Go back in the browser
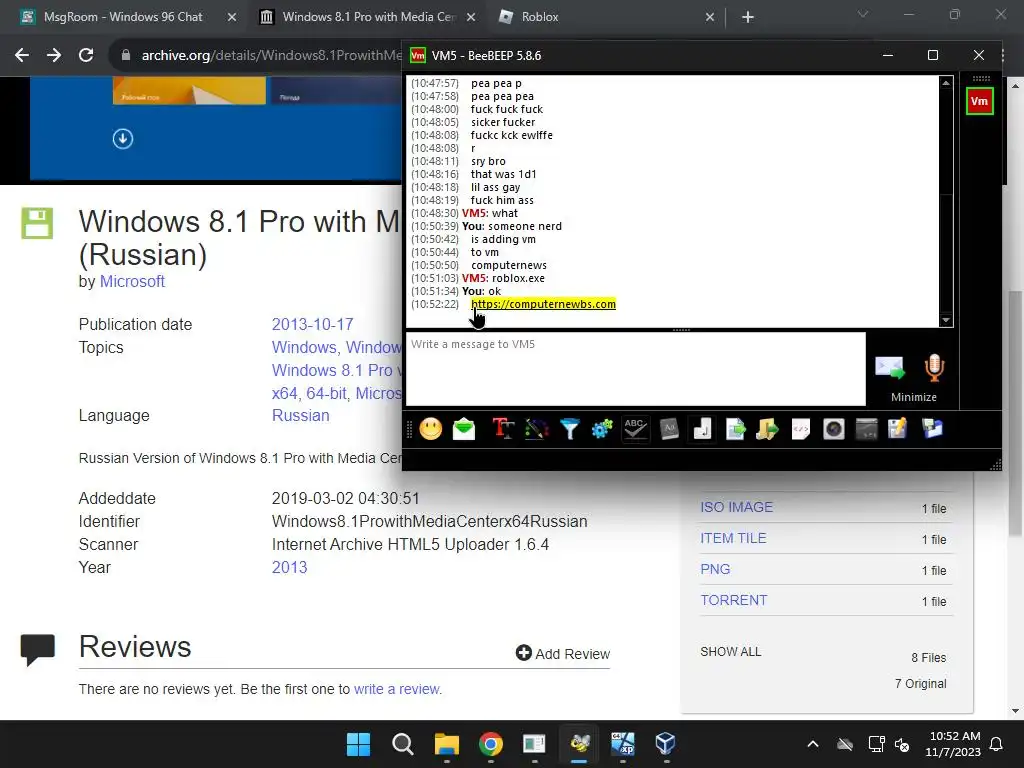Image resolution: width=1024 pixels, height=768 pixels. [x=22, y=56]
